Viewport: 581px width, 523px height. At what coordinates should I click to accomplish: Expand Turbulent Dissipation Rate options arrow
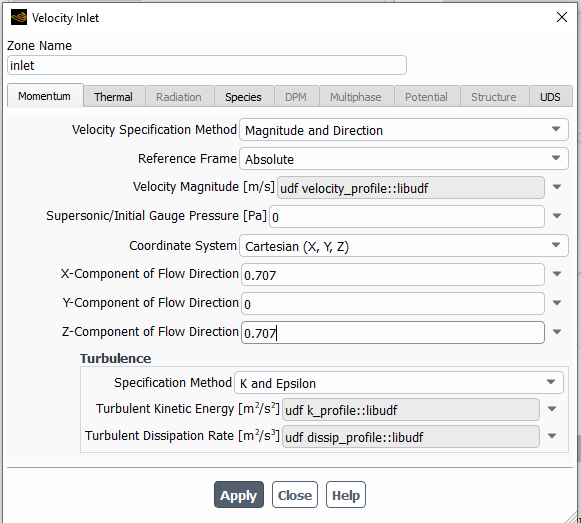[552, 436]
